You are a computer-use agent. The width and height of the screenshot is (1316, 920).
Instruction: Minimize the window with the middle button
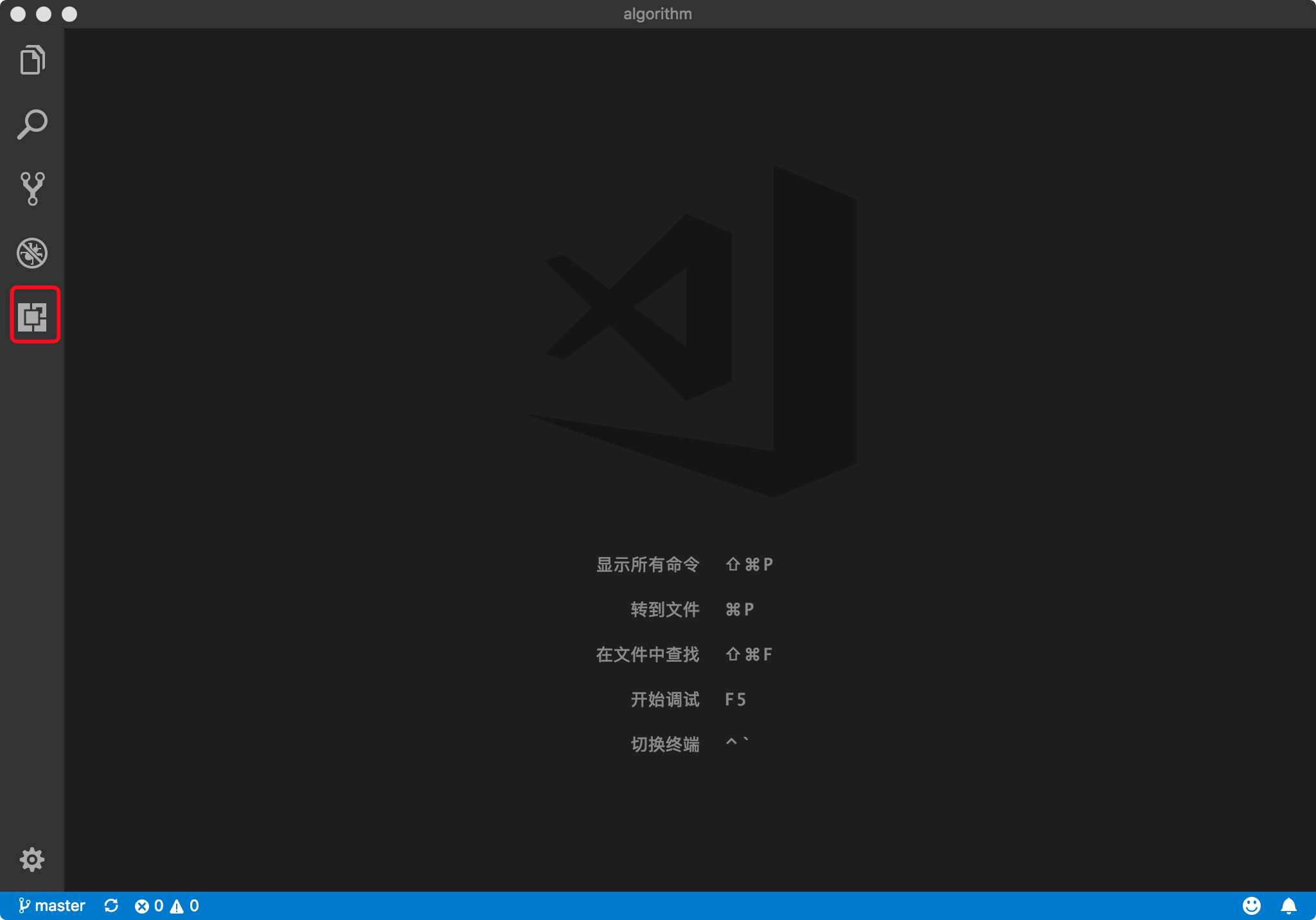click(x=44, y=14)
